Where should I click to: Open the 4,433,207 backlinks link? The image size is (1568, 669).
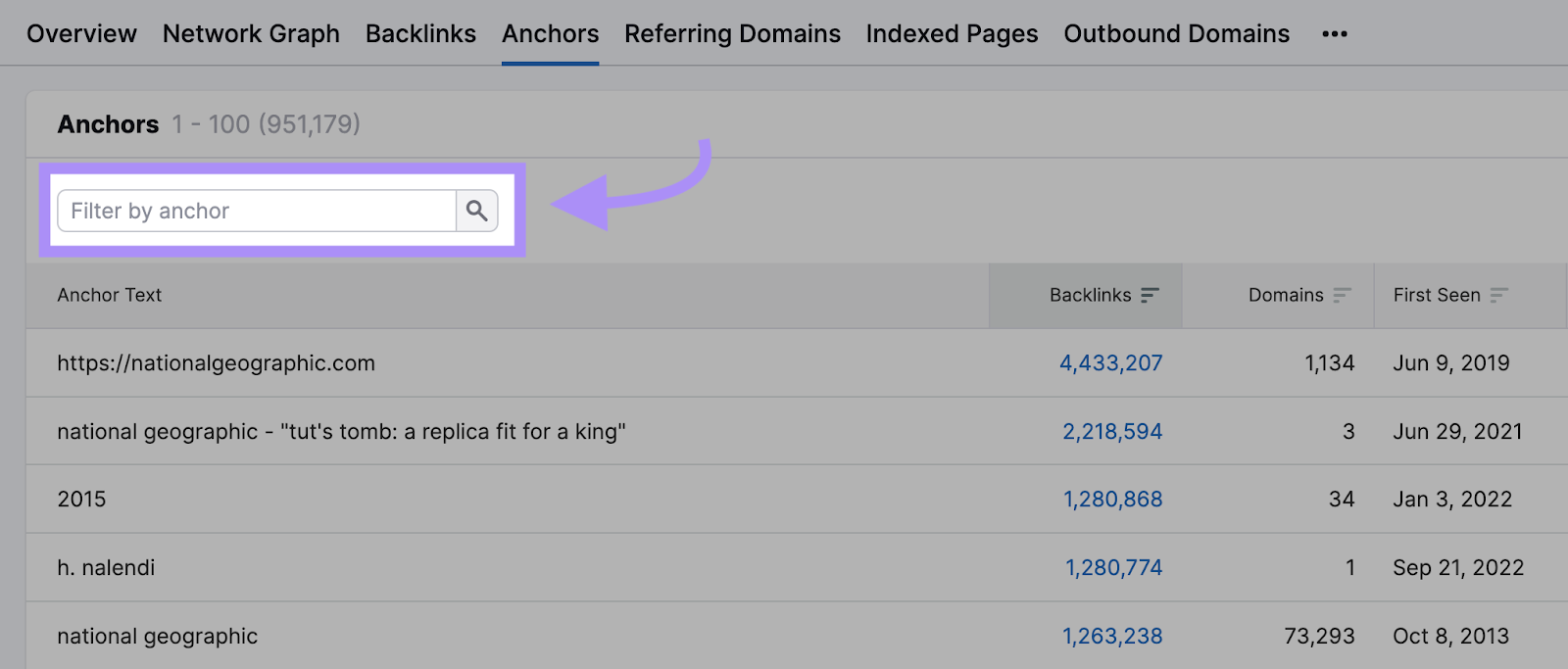point(1110,363)
